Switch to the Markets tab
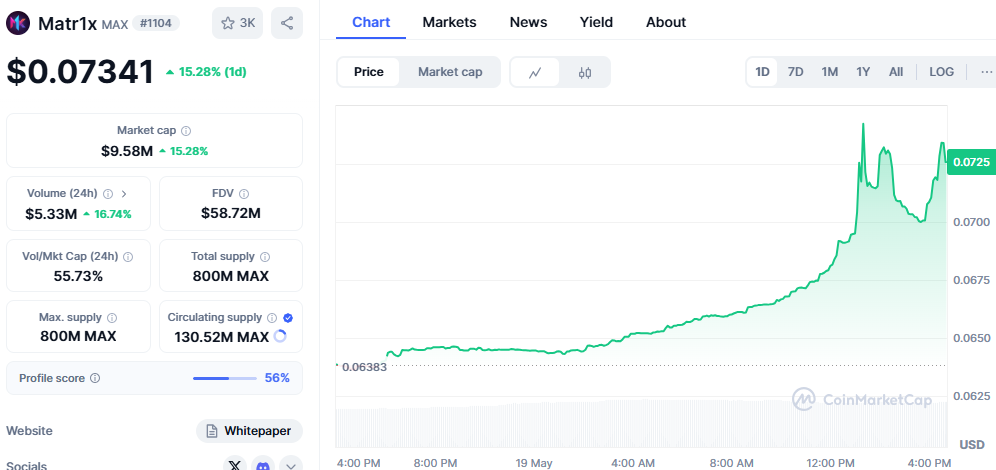Image resolution: width=996 pixels, height=470 pixels. (449, 22)
